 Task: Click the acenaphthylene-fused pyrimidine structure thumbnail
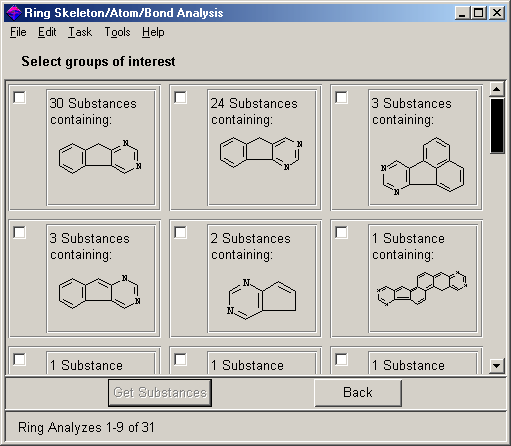423,166
